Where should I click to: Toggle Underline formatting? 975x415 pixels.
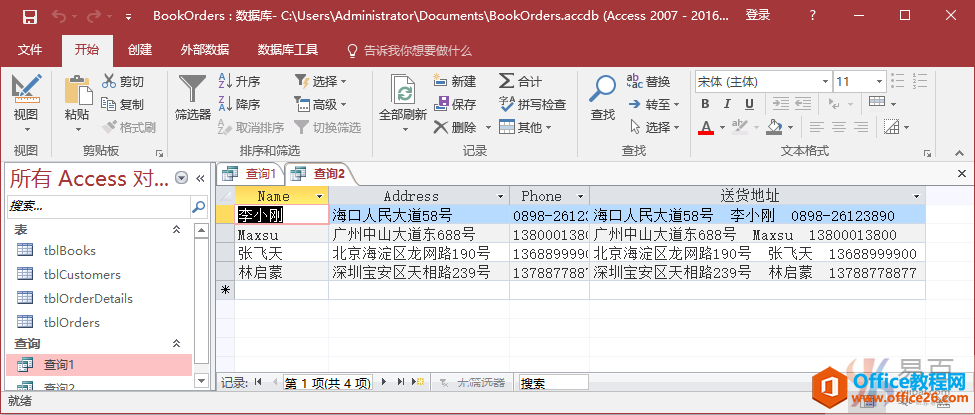(749, 105)
